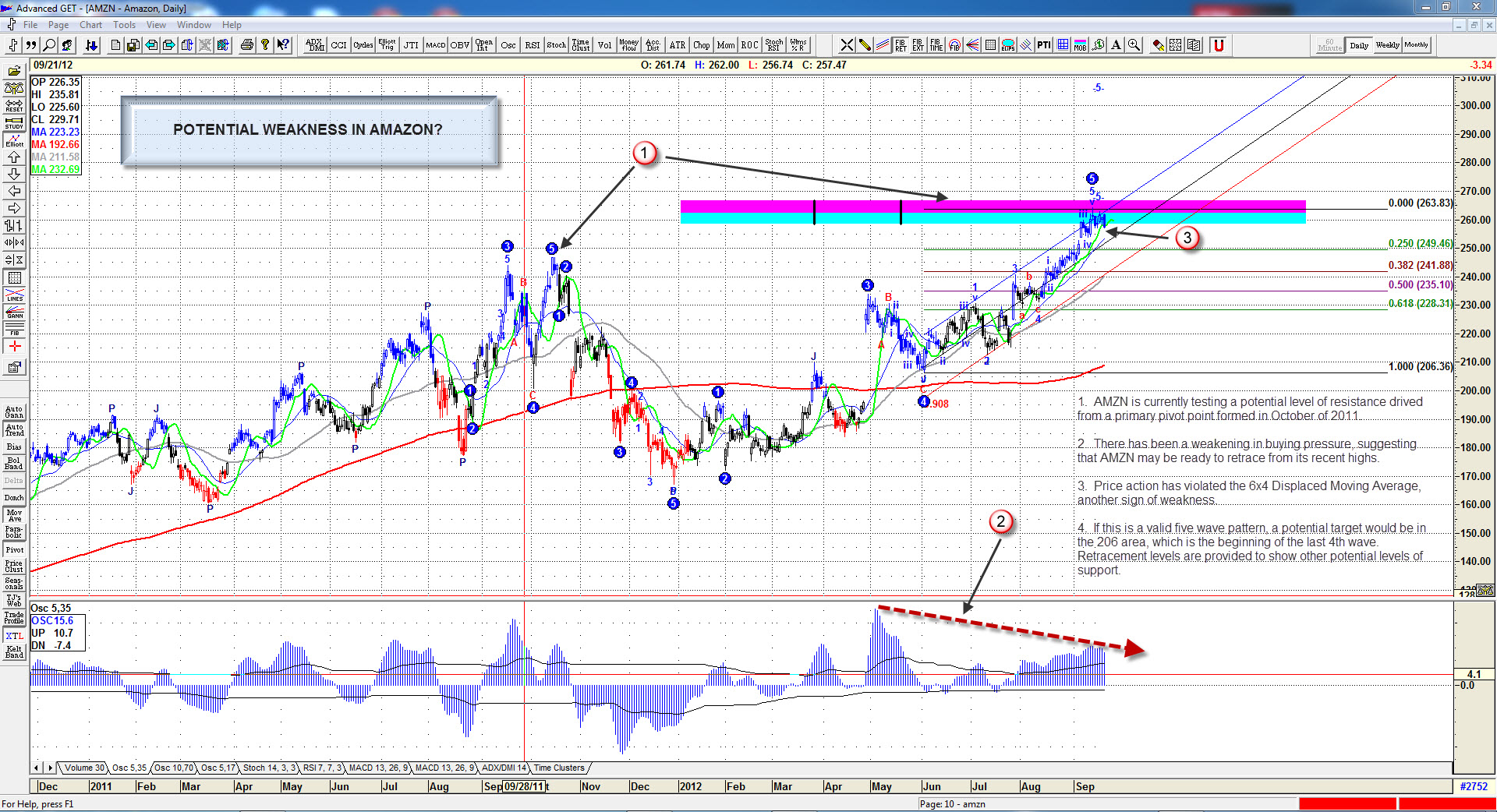The width and height of the screenshot is (1497, 812).
Task: Click the yellow question mark help icon
Action: (x=265, y=45)
